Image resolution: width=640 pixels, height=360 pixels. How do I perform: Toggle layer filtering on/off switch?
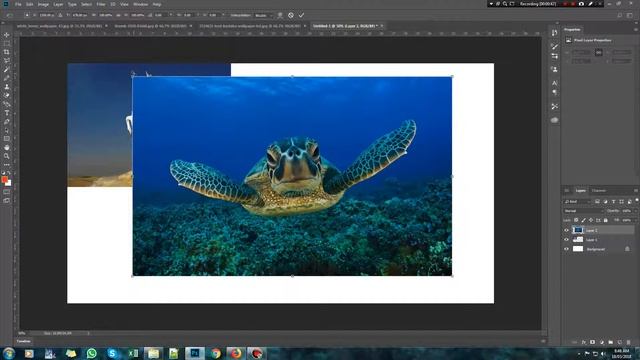(x=637, y=200)
